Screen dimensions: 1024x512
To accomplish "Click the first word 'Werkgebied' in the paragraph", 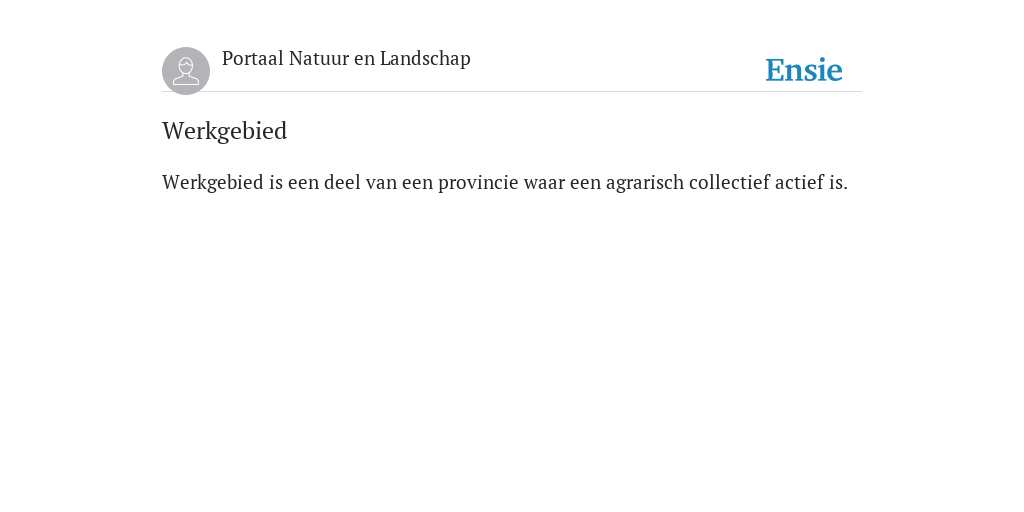I will tap(213, 182).
